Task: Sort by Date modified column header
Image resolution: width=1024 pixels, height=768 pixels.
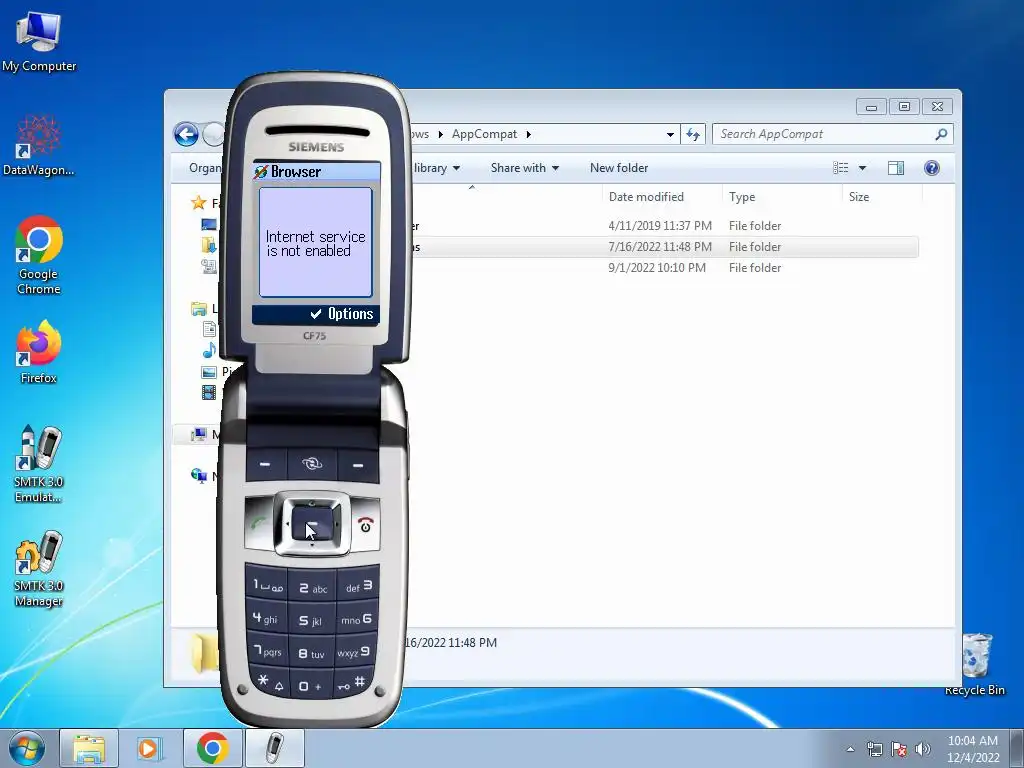Action: [x=662, y=197]
